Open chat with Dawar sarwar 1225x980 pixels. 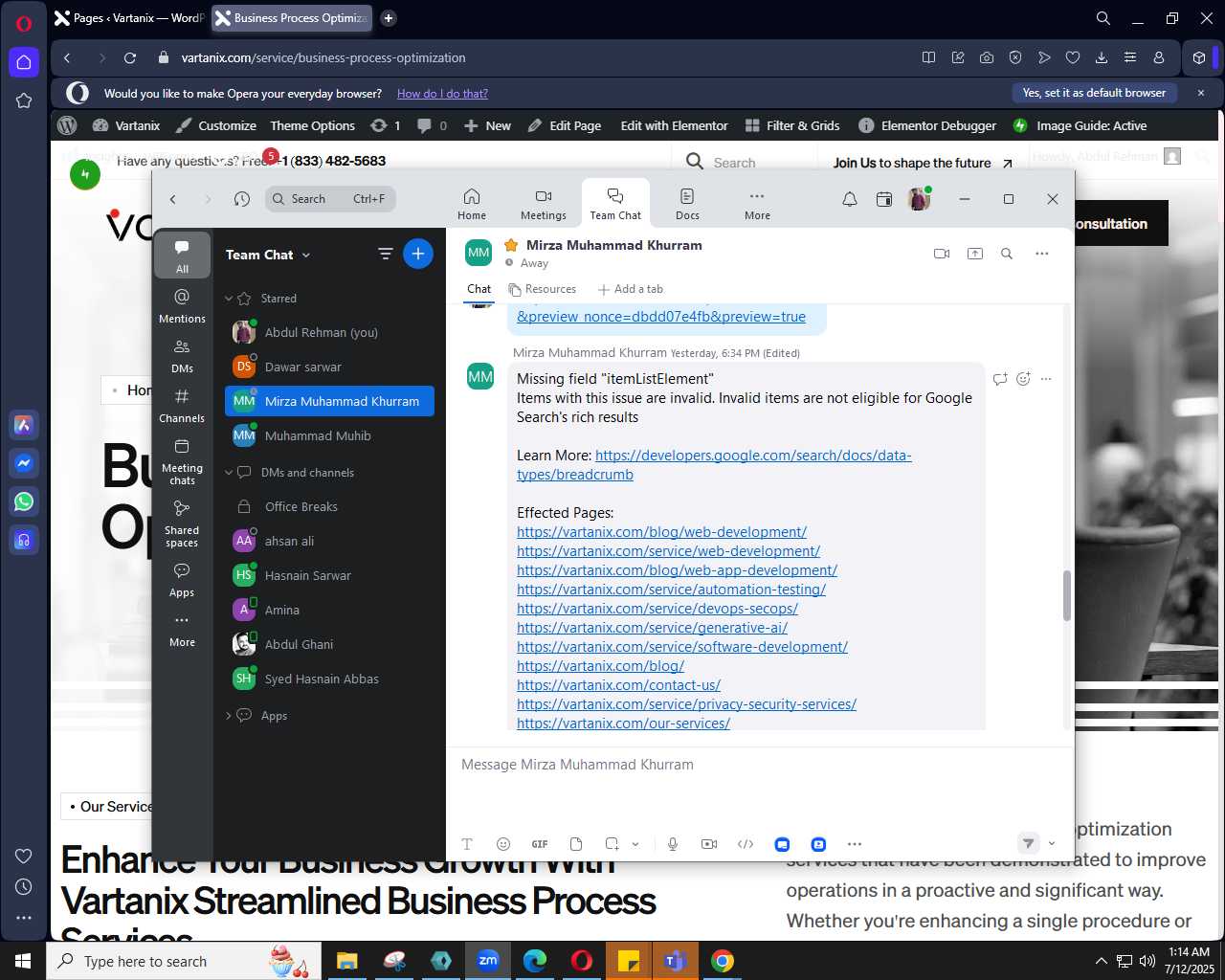(x=329, y=367)
